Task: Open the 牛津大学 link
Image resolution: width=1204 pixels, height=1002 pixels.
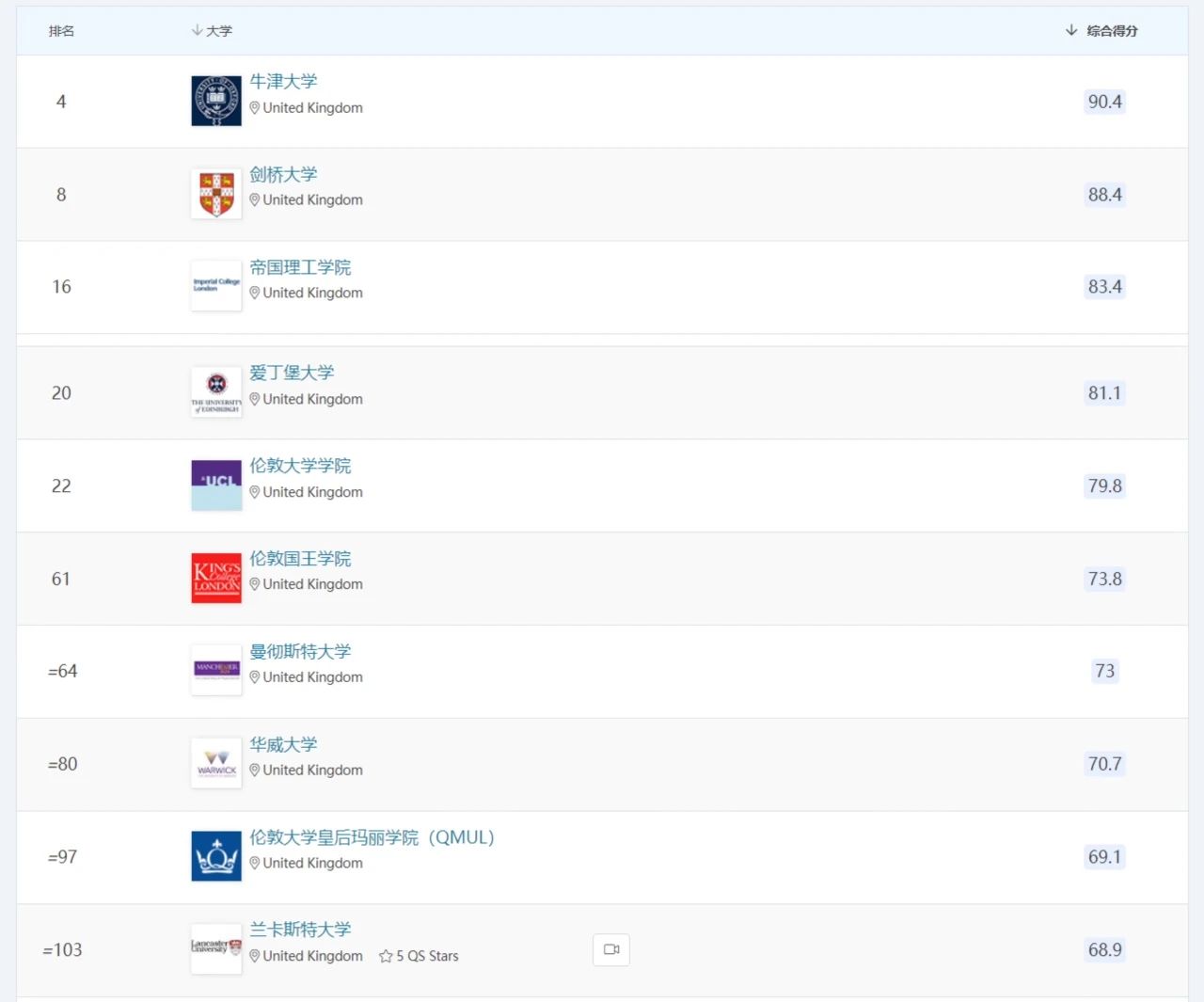Action: [x=283, y=82]
